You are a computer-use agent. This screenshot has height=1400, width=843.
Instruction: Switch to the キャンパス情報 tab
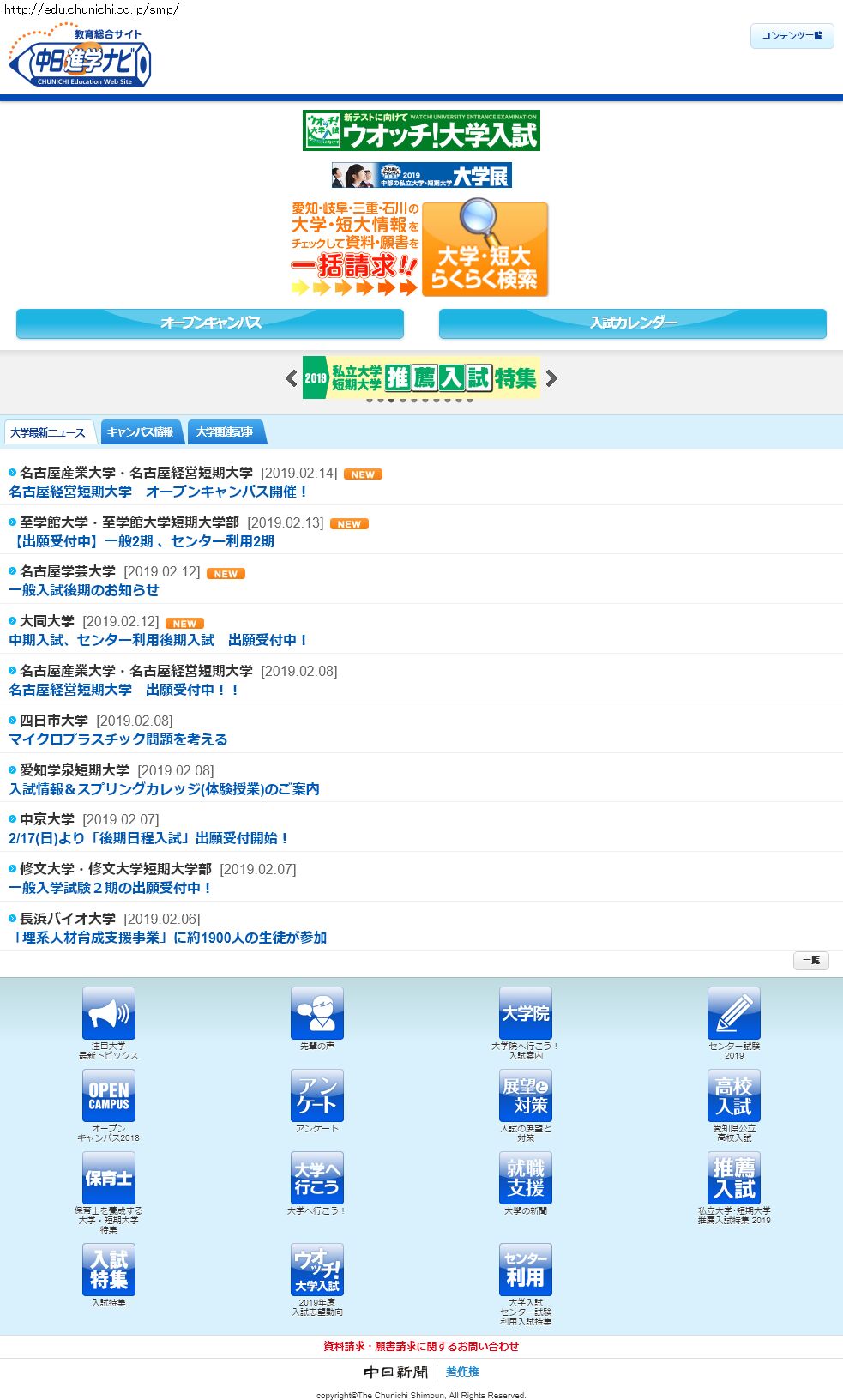point(140,432)
